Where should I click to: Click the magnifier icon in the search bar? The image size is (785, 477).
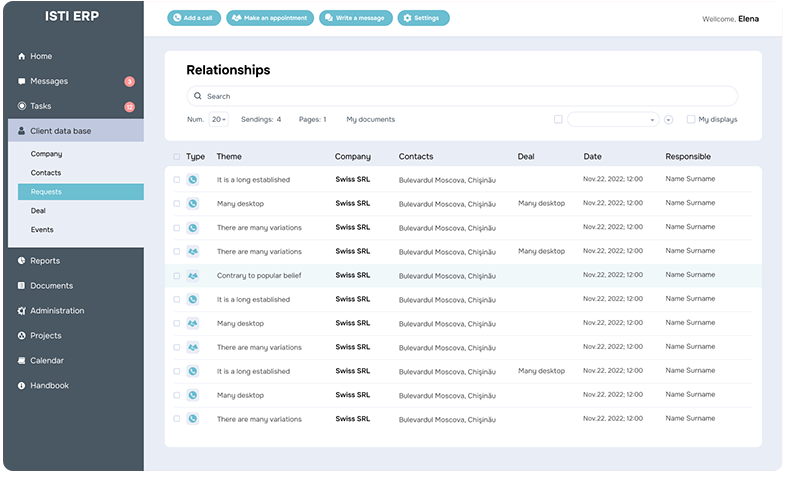click(198, 96)
